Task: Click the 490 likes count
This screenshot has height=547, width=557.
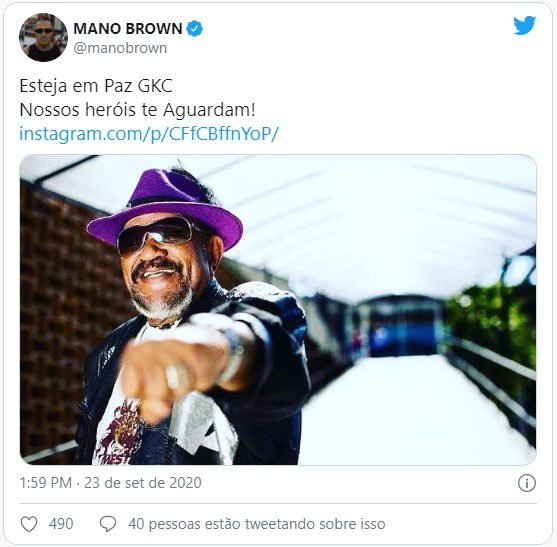Action: point(61,524)
